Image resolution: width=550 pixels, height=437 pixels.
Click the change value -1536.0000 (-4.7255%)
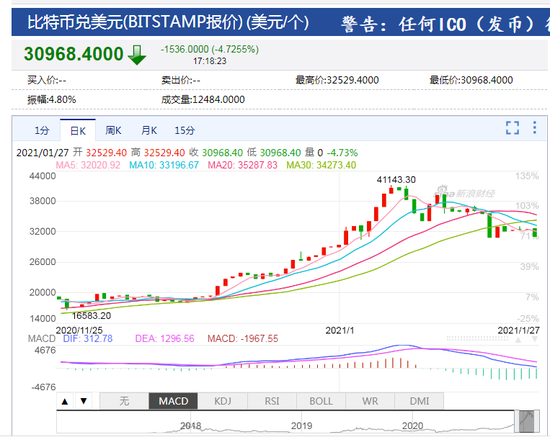click(x=210, y=49)
